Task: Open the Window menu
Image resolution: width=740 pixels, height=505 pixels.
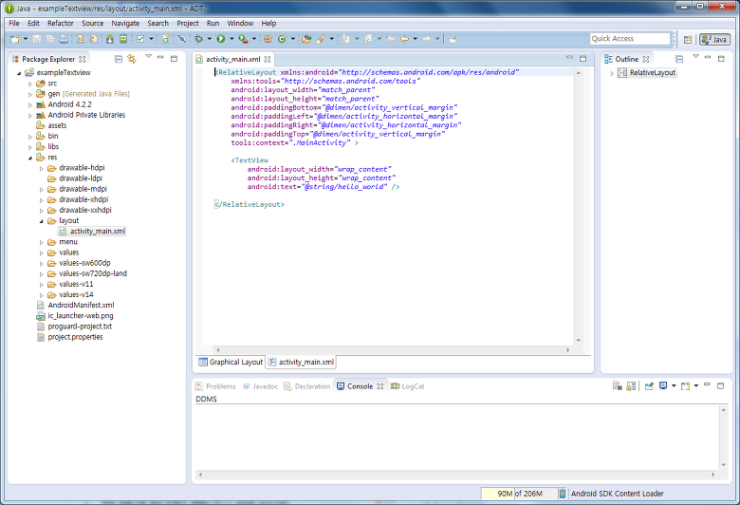Action: (240, 23)
